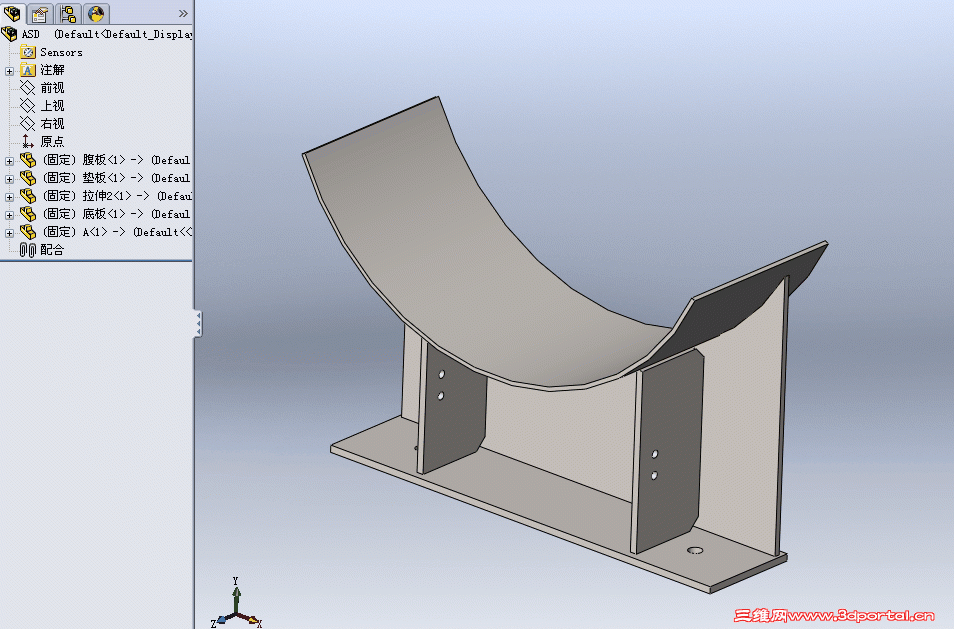Select the 右视 right plane
Viewport: 954px width, 629px height.
52,123
